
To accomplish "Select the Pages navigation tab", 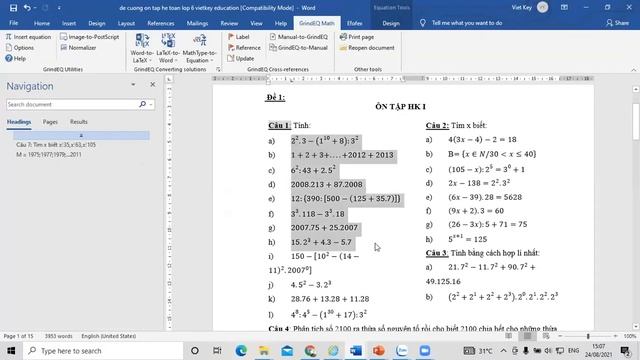I will coord(50,122).
